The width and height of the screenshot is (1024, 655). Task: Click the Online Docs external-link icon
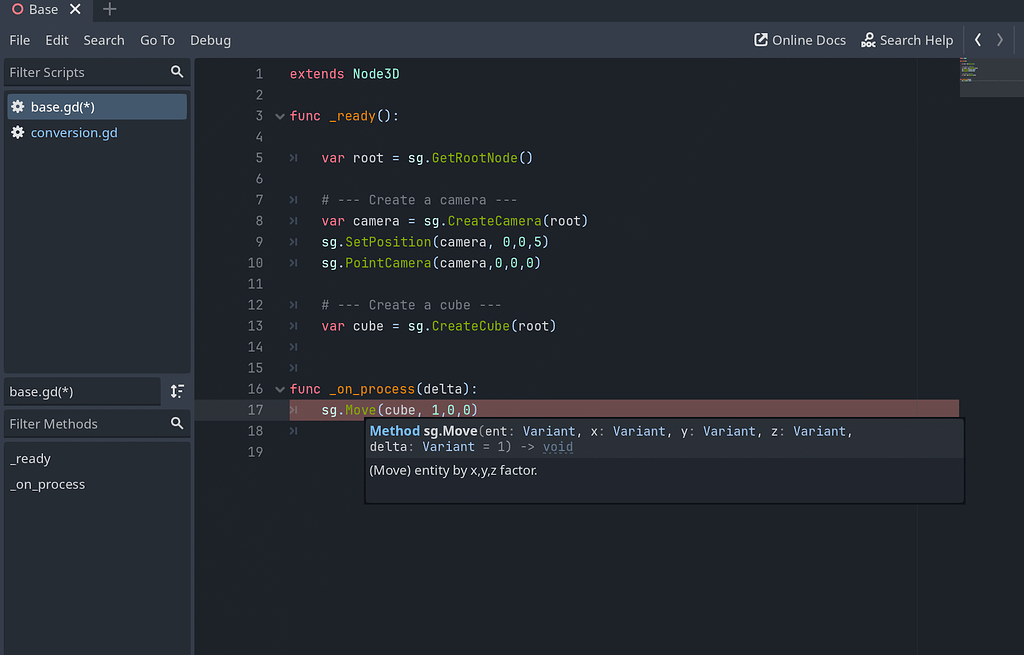[x=761, y=40]
